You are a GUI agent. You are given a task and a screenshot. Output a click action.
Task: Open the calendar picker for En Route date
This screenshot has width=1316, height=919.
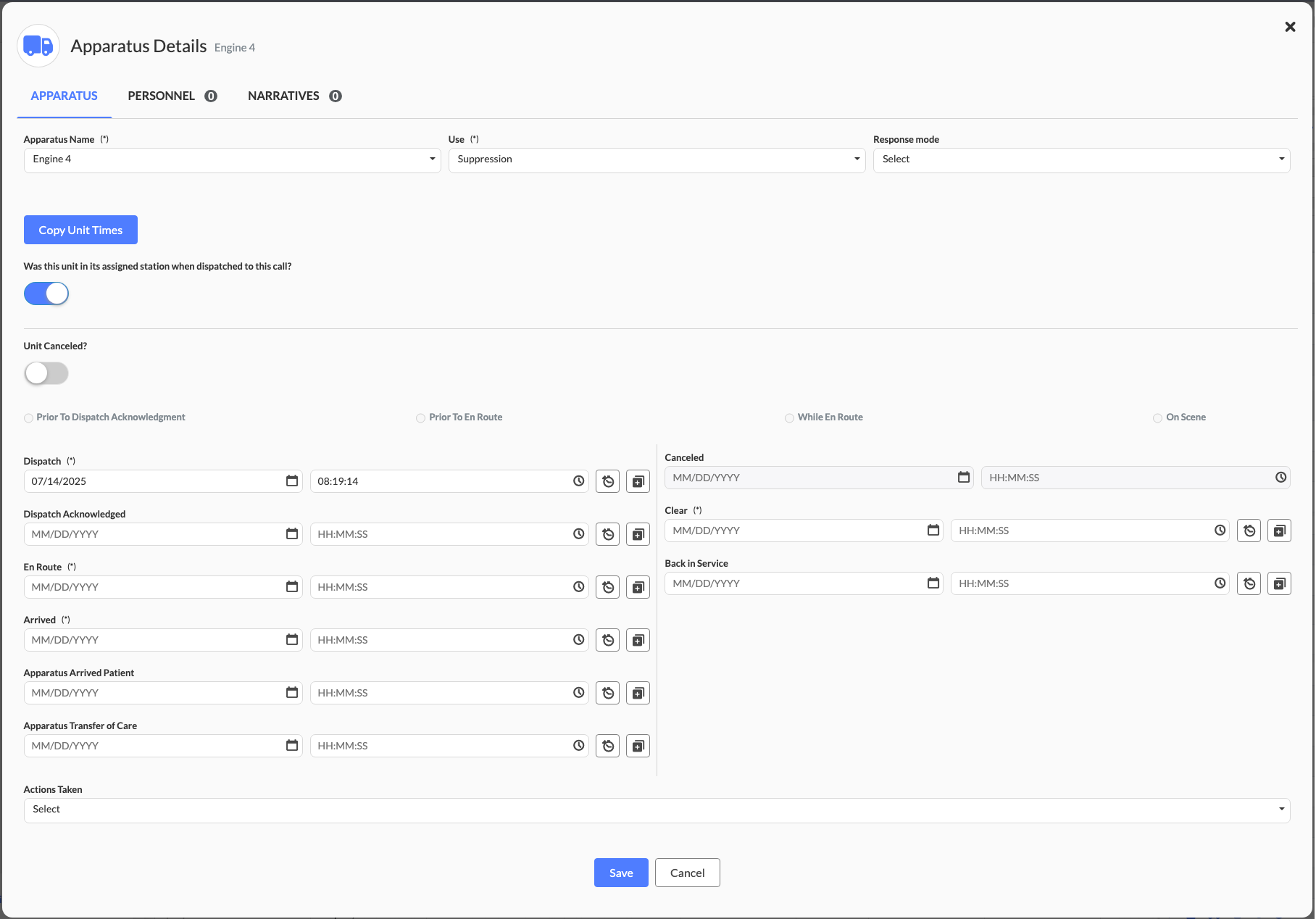[x=292, y=587]
